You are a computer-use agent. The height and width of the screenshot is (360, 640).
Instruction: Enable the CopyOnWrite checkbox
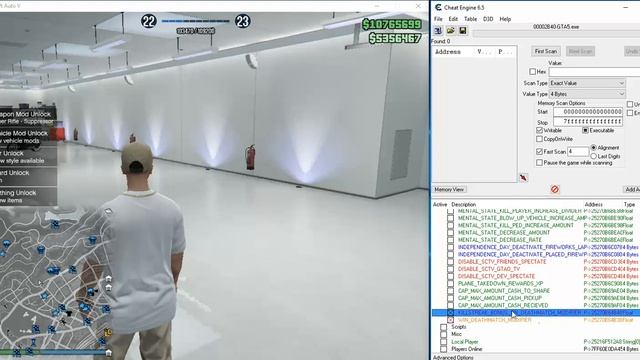[539, 139]
